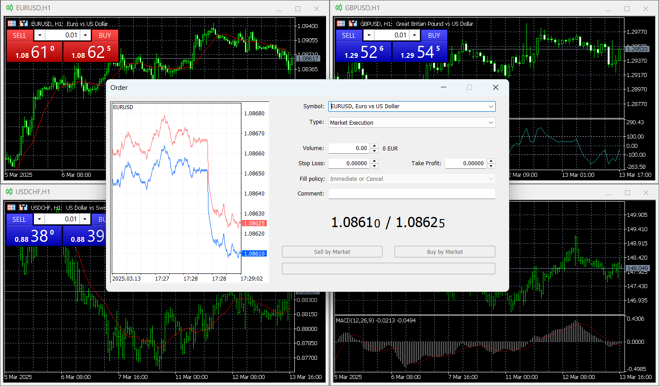Decrease lot size arrow on EURUSD trading panel

click(x=40, y=35)
